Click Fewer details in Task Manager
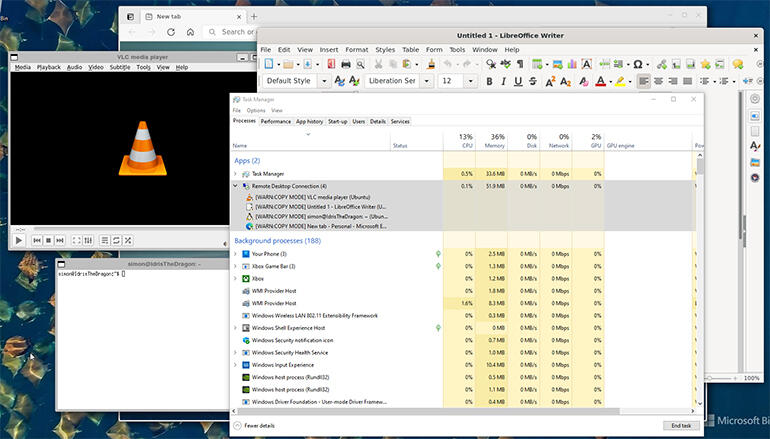Viewport: 770px width, 439px height. (x=254, y=426)
